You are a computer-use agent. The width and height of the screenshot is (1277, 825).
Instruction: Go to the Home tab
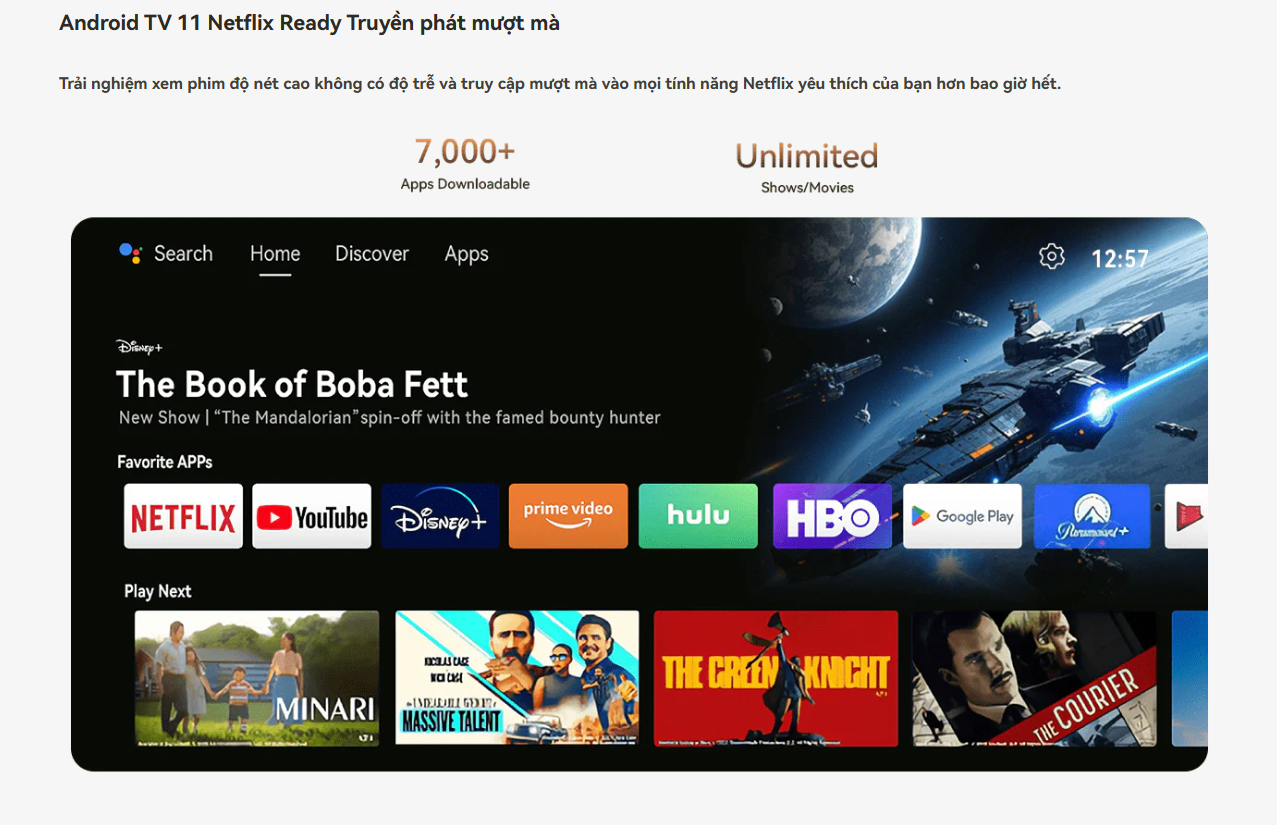coord(275,254)
